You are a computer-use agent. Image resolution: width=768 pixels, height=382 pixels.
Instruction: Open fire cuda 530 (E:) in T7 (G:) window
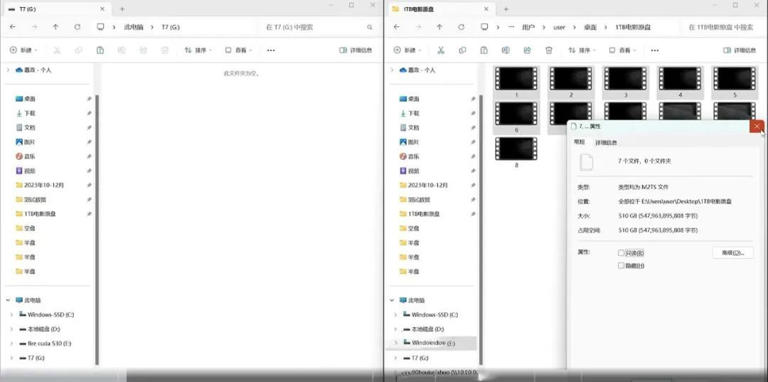pyautogui.click(x=45, y=344)
